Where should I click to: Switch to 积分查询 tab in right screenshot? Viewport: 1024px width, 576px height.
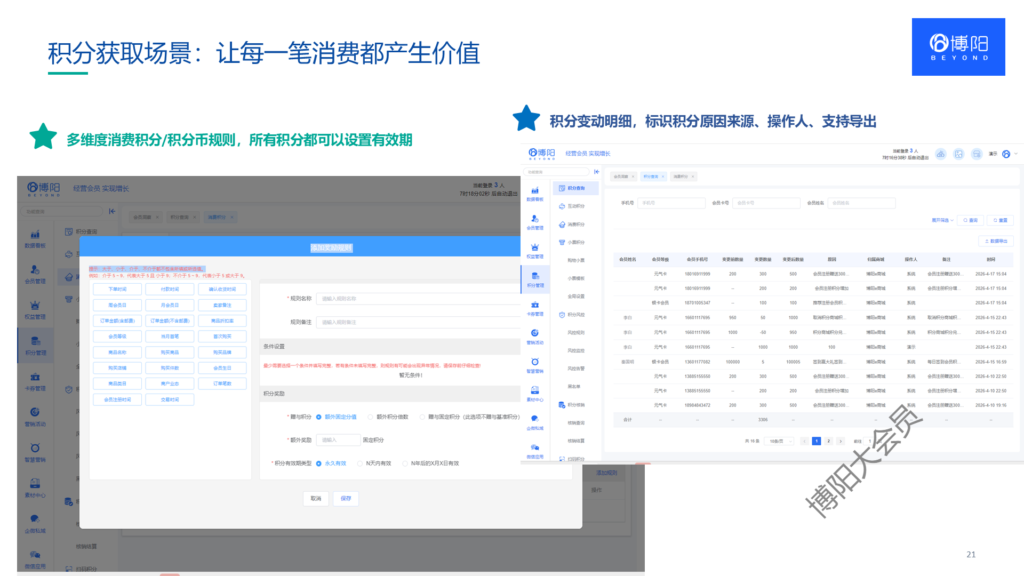click(653, 176)
